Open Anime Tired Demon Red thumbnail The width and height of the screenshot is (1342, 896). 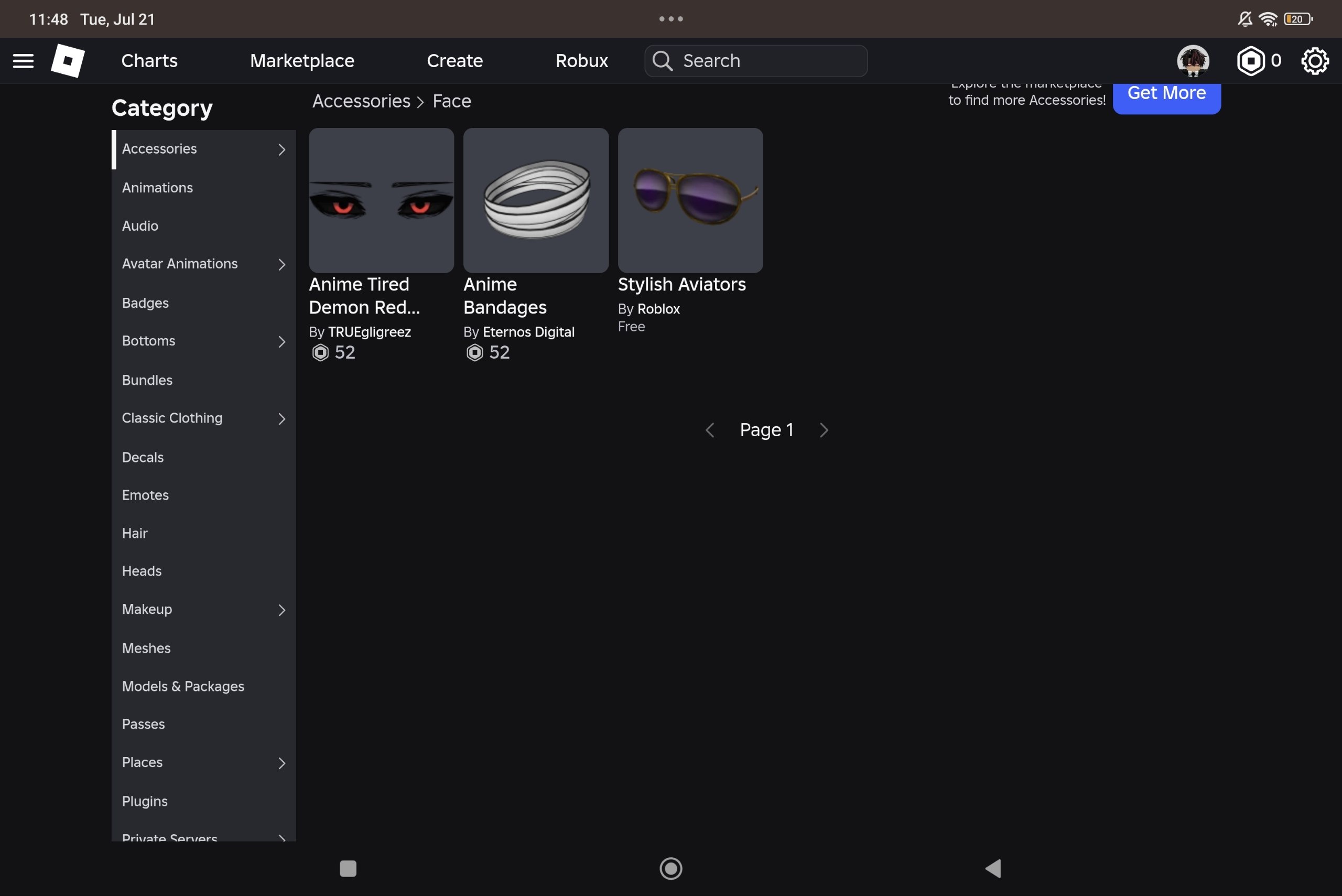[382, 201]
